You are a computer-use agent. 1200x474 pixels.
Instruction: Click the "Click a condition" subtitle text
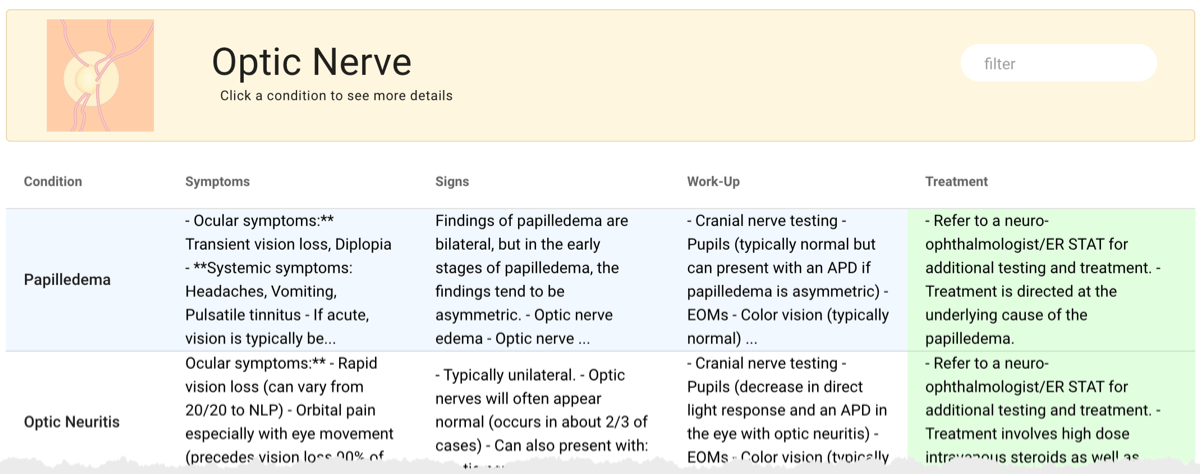(336, 96)
